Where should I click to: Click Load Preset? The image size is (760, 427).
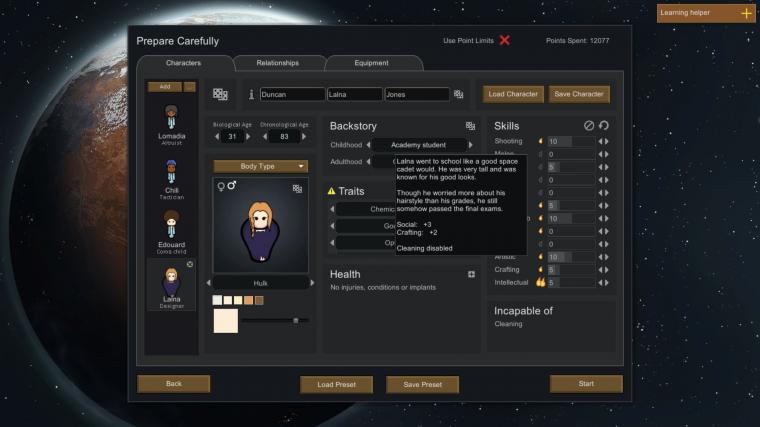[x=336, y=384]
